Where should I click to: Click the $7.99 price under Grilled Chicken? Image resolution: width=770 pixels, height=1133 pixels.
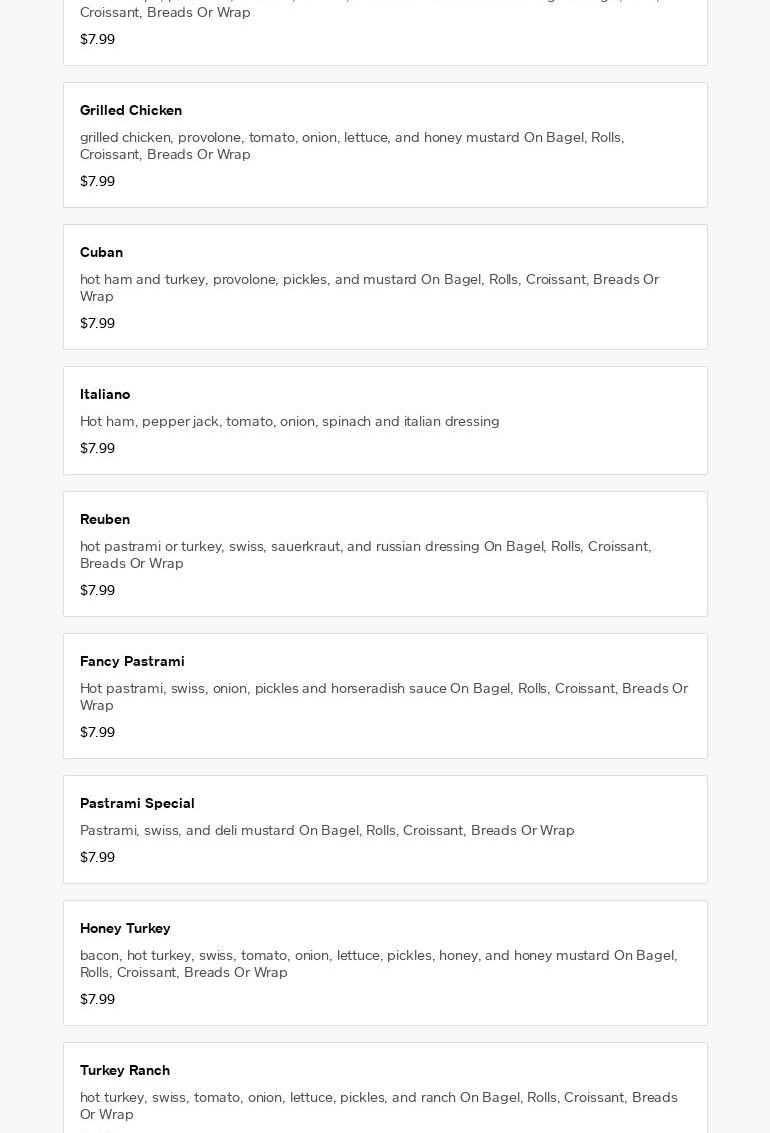[x=97, y=181]
